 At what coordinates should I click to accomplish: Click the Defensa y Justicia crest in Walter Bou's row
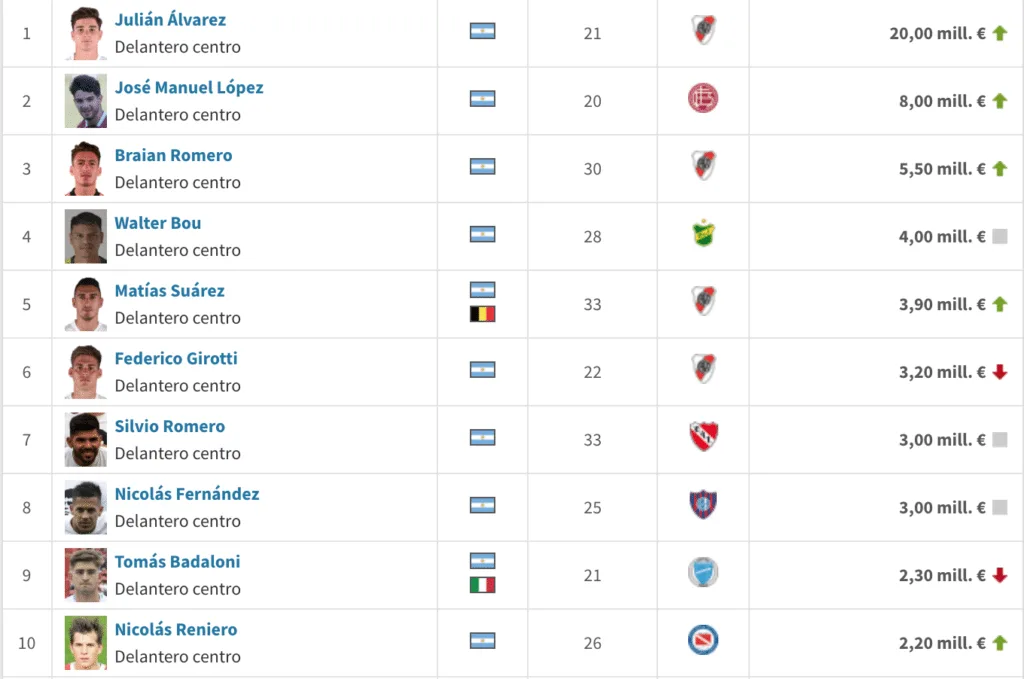(x=703, y=233)
